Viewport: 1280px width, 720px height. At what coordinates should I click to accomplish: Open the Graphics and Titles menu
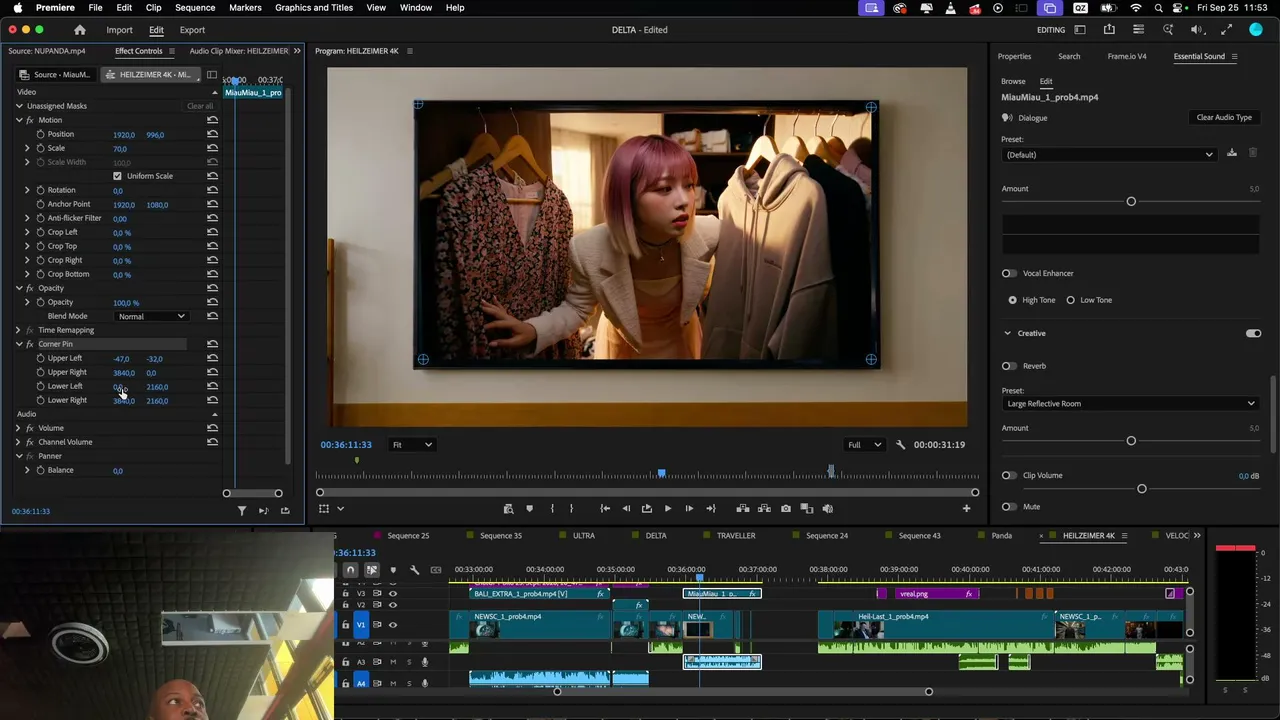pos(314,7)
